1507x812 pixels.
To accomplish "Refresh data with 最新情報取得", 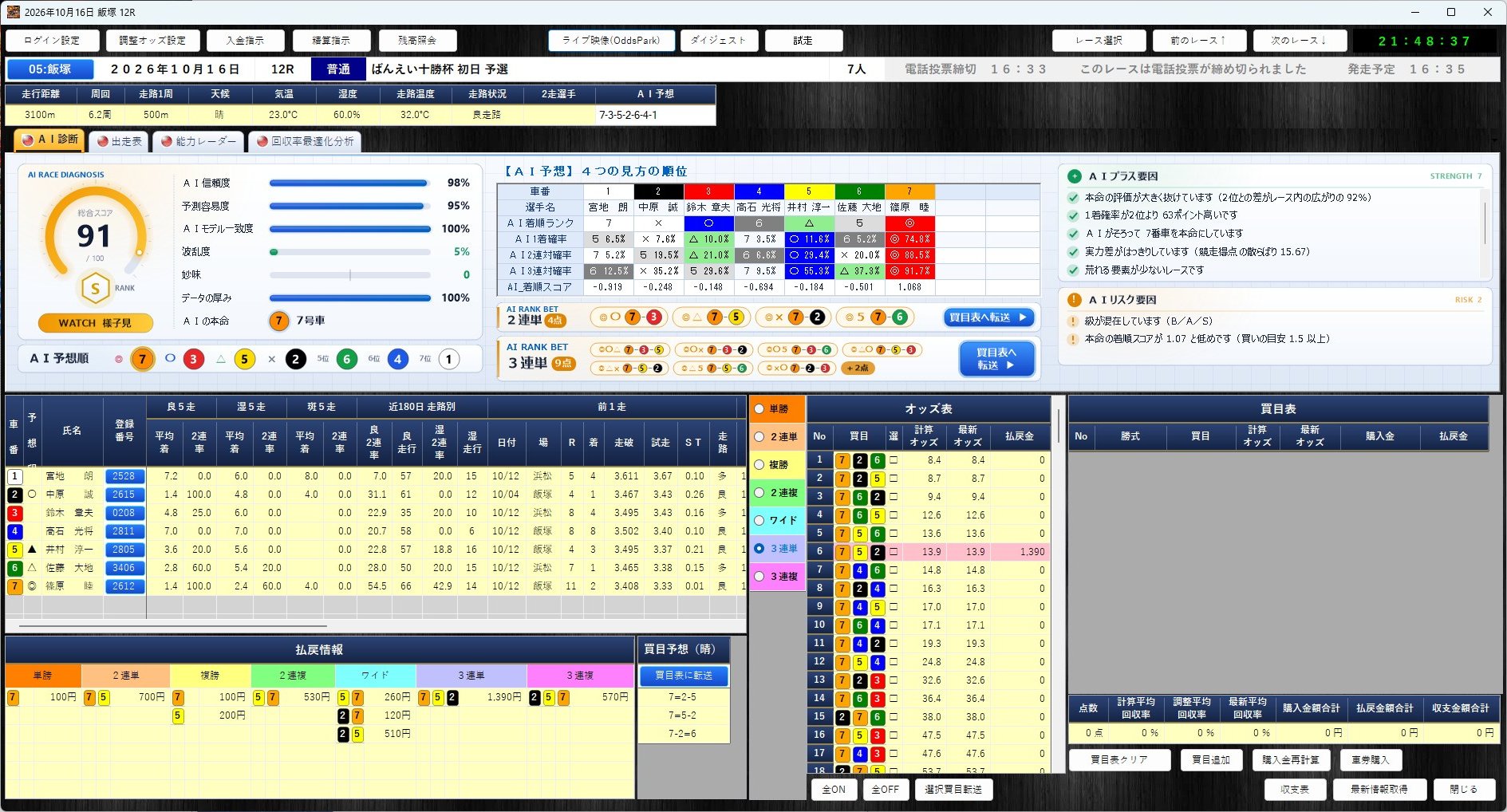I will coord(1379,790).
